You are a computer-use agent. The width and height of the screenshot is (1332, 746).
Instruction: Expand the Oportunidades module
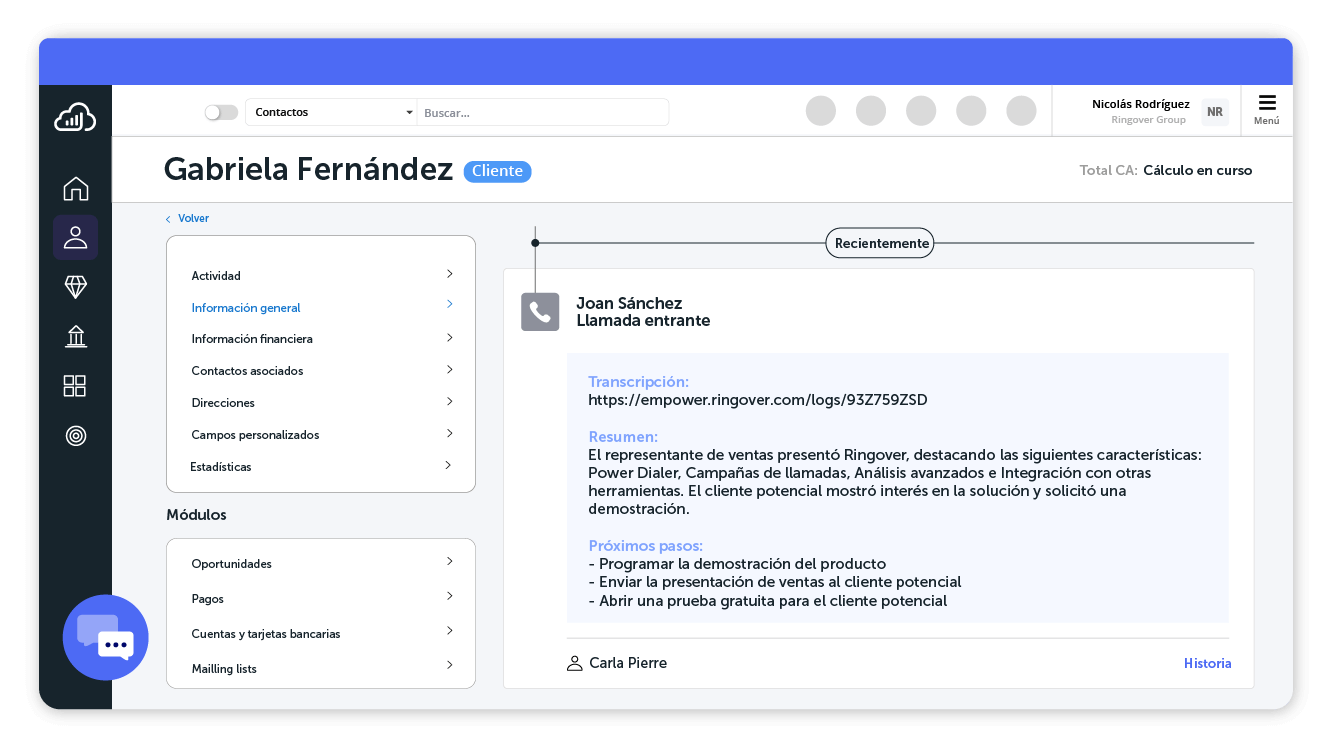[x=320, y=563]
